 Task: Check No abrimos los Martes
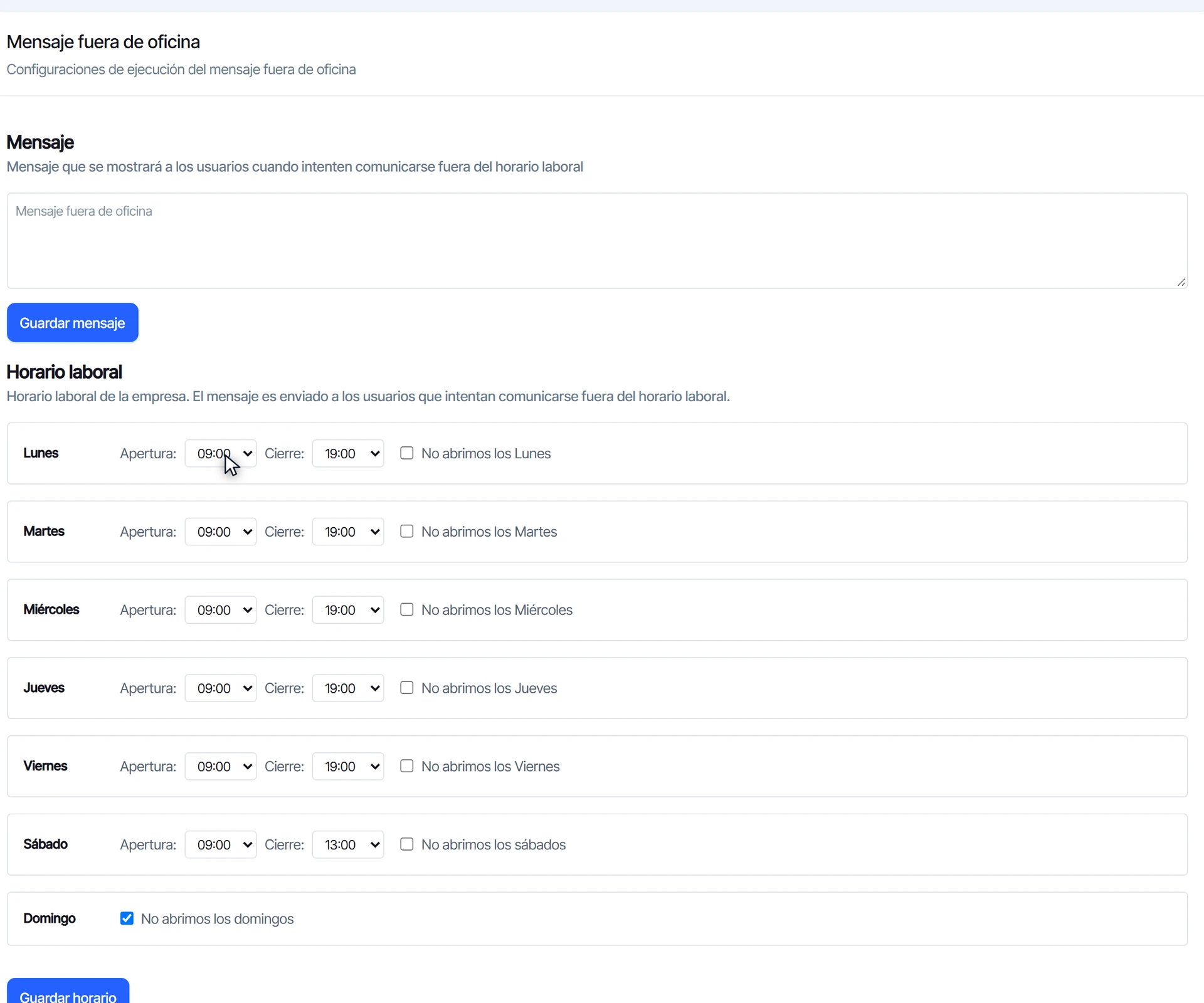pos(407,532)
